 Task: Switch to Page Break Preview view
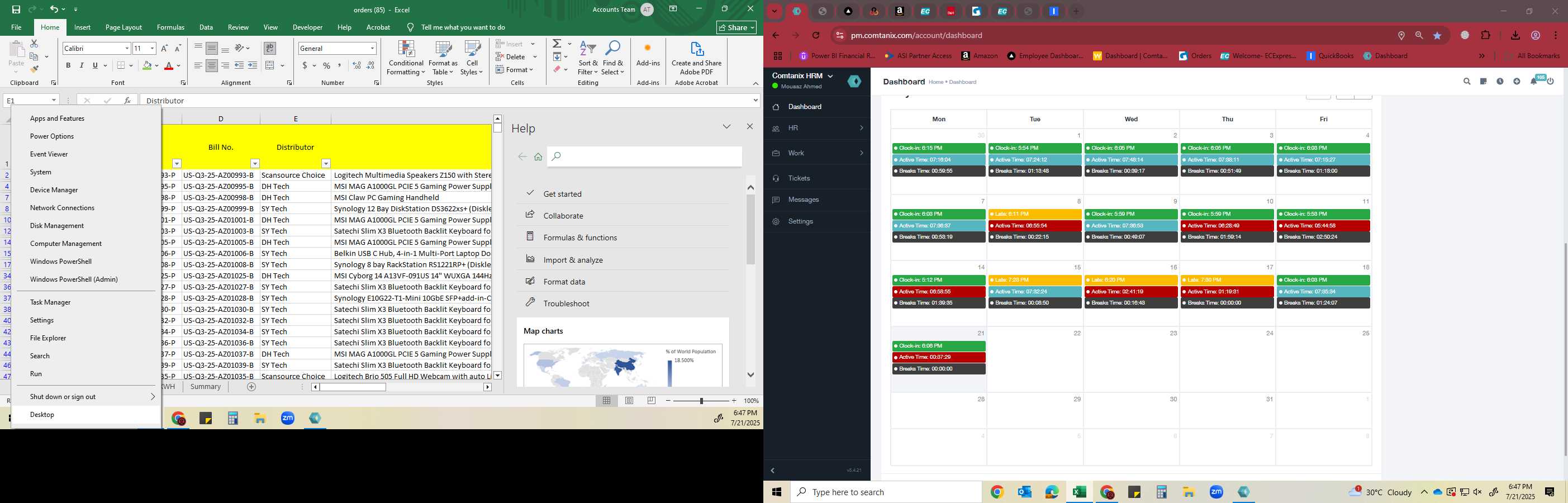[x=652, y=401]
